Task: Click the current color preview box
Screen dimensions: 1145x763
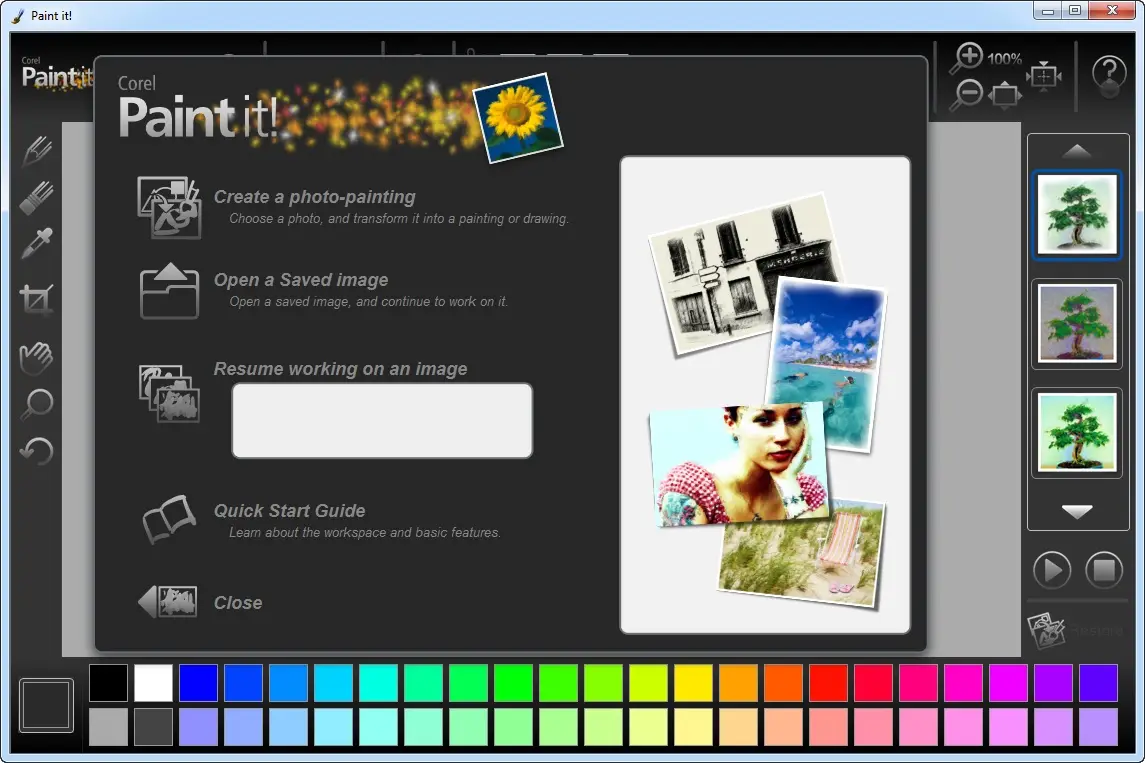Action: (x=47, y=705)
